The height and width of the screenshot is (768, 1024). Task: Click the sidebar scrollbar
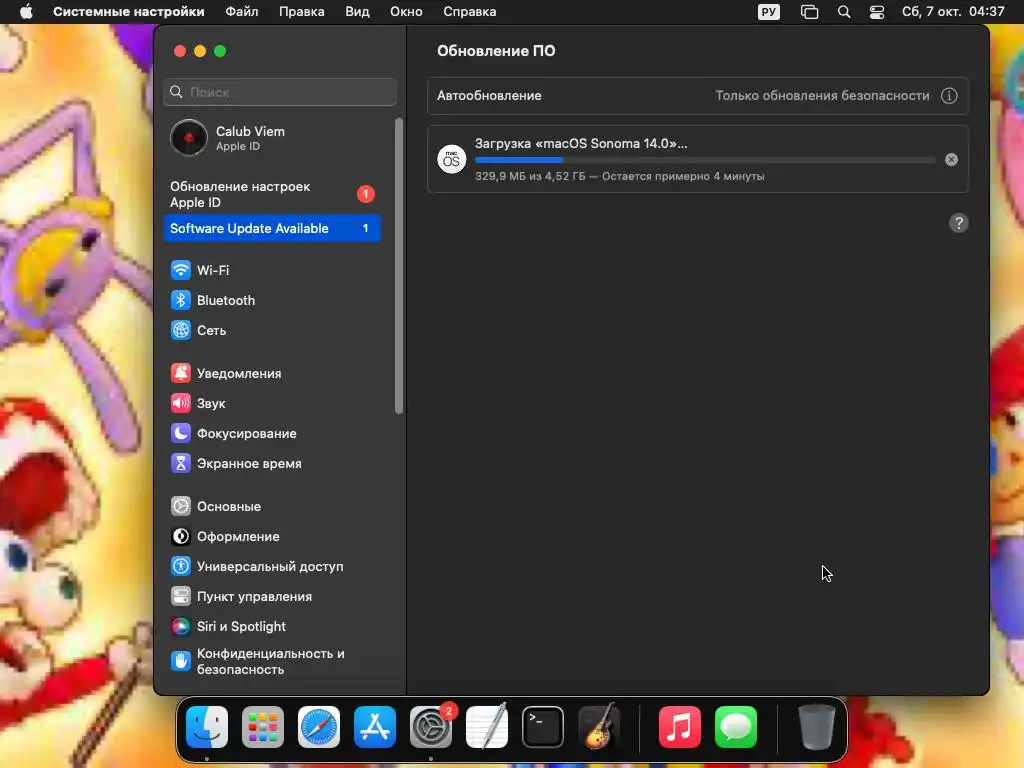click(x=399, y=266)
